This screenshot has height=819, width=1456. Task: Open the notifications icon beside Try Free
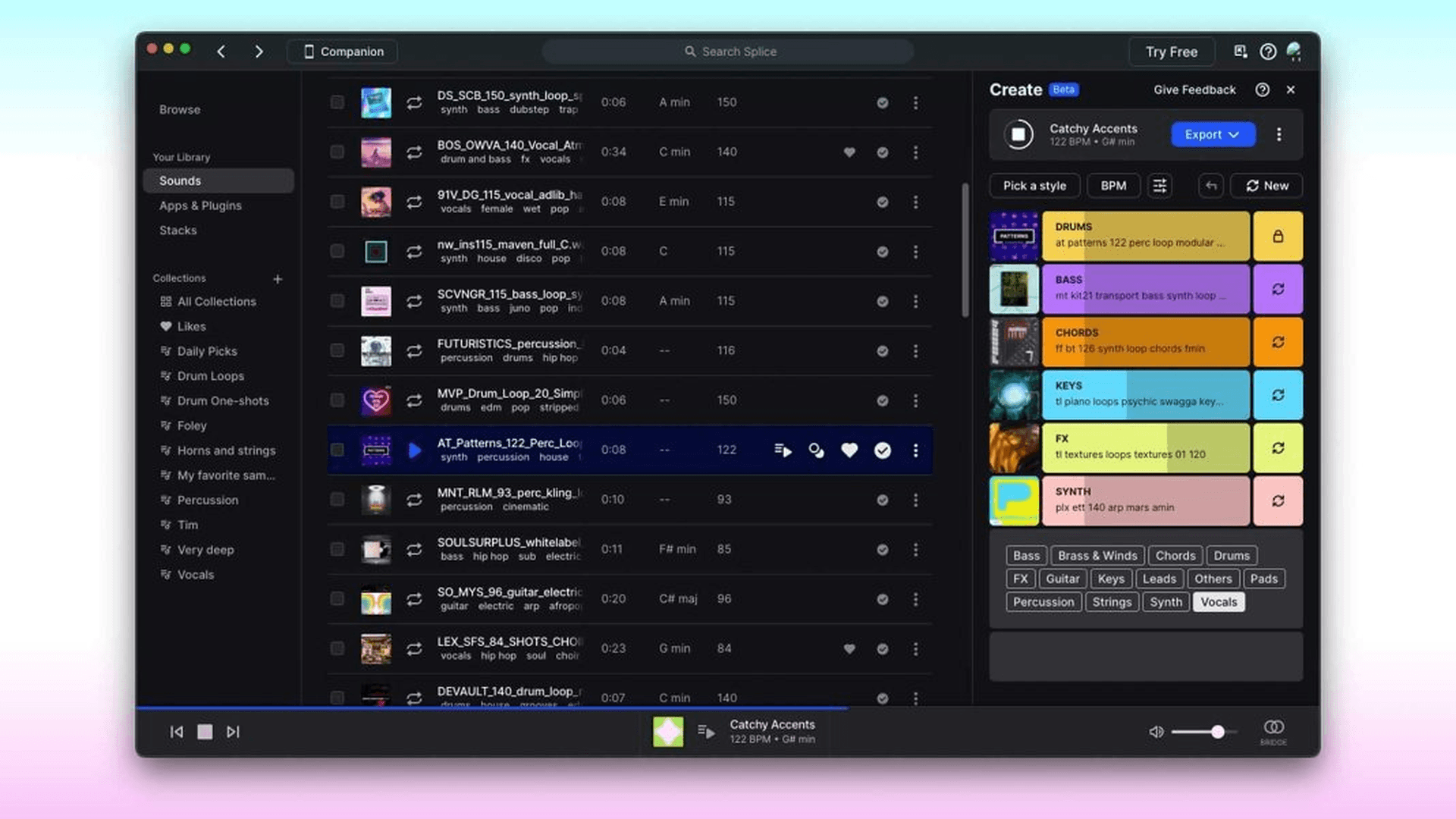1241,52
